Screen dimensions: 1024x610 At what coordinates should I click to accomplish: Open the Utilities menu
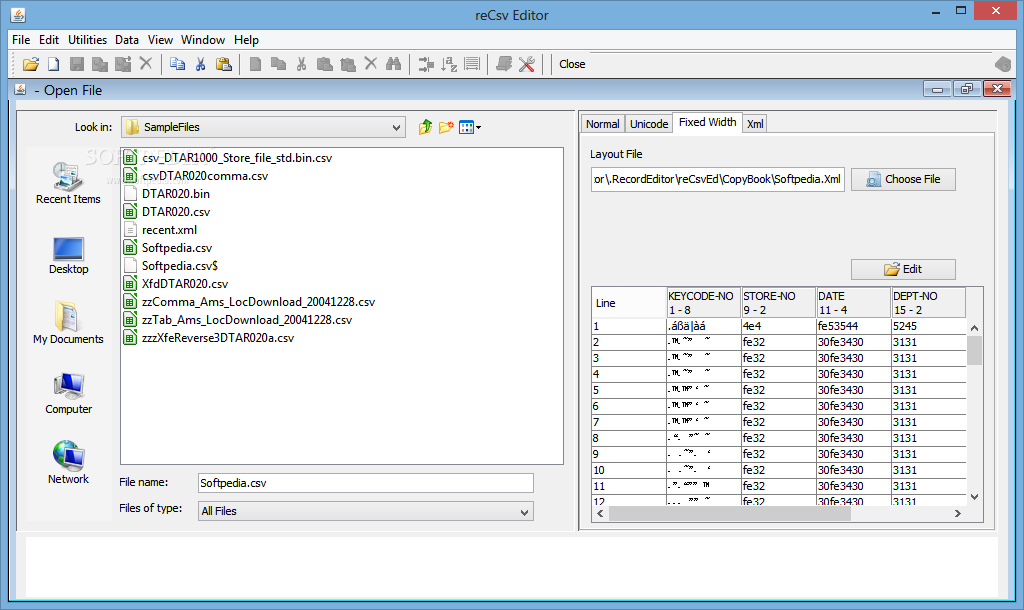88,40
